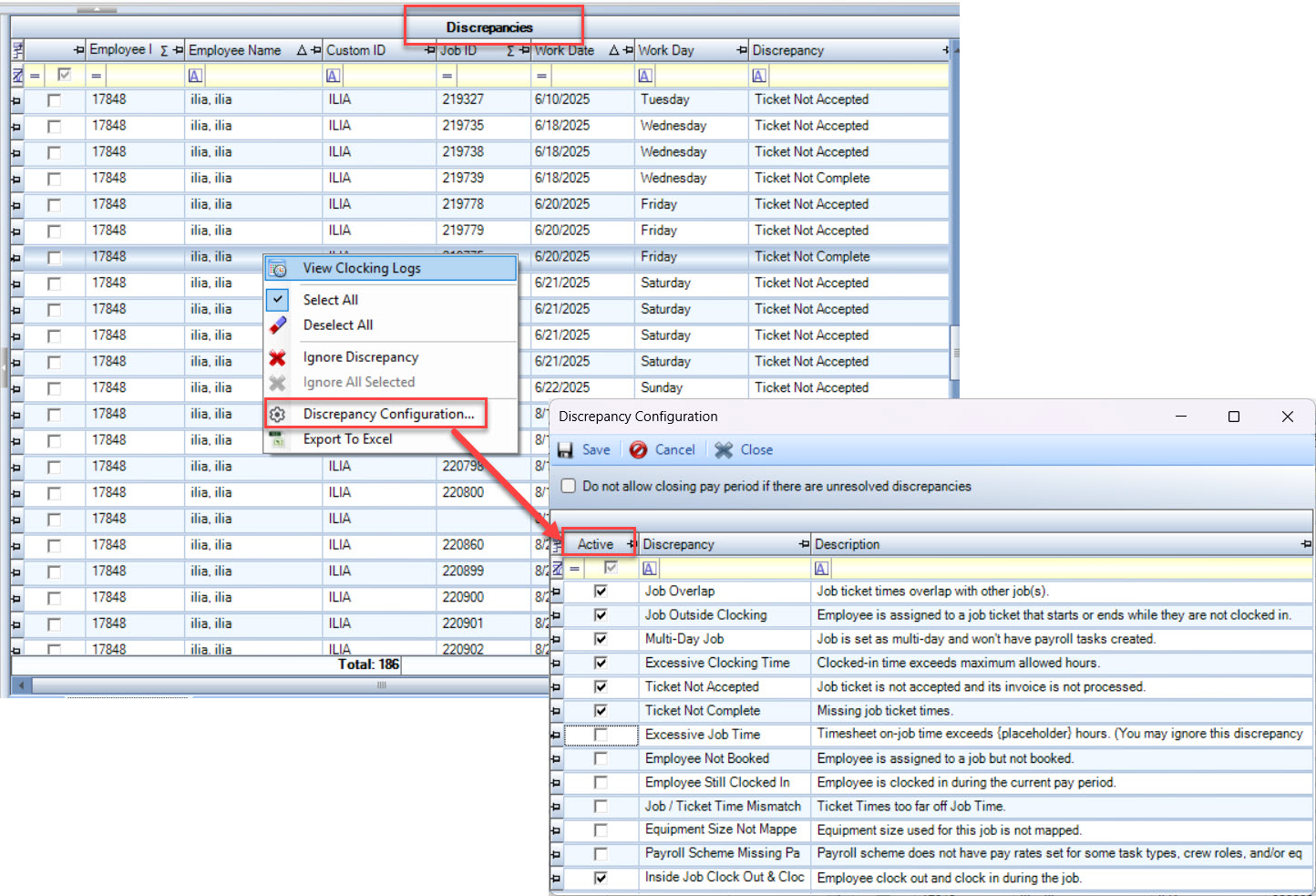The height and width of the screenshot is (896, 1316).
Task: Open Discrepancy Configuration from context menu
Action: [x=391, y=414]
